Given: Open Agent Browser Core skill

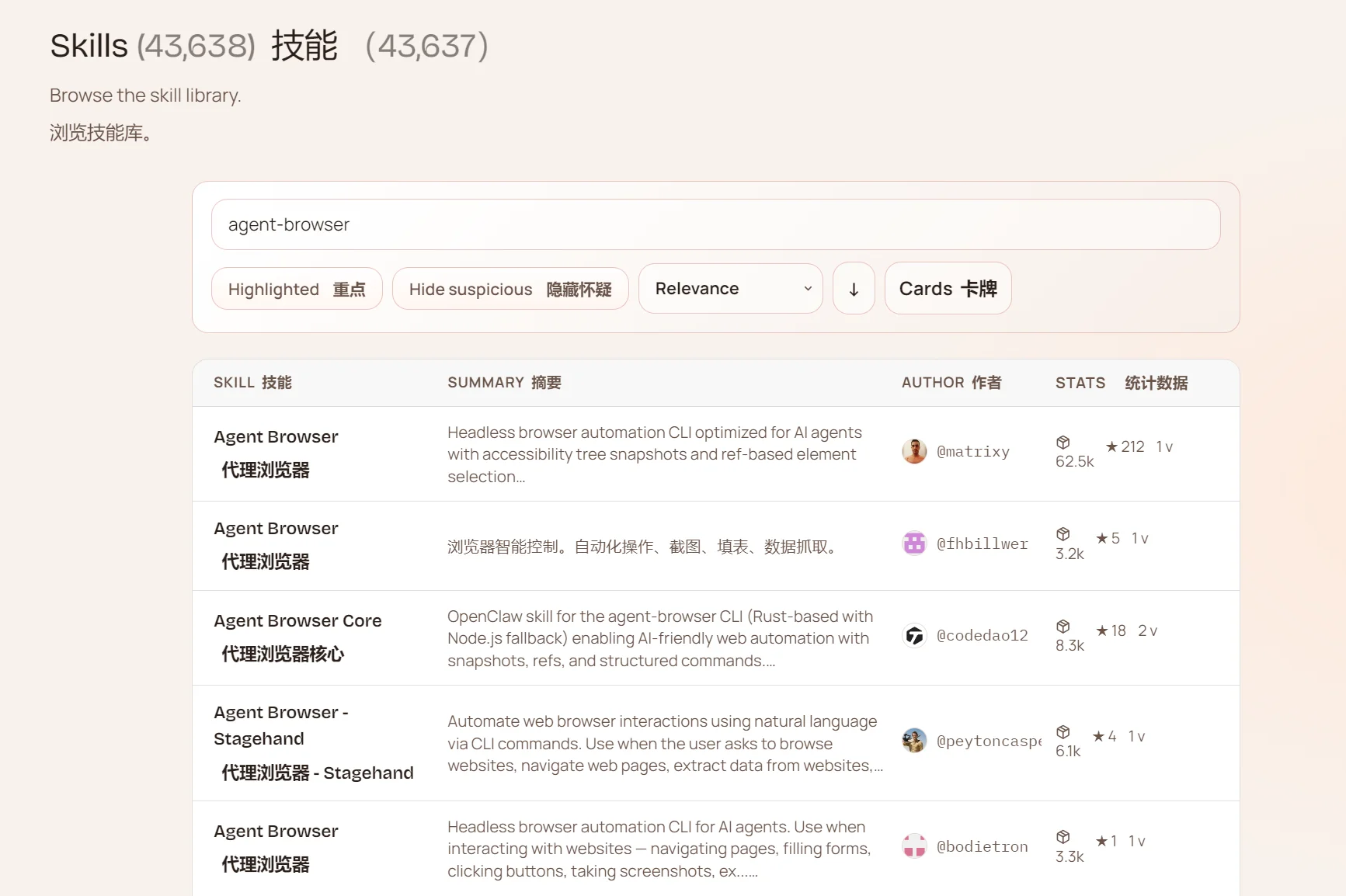Looking at the screenshot, I should pyautogui.click(x=297, y=621).
